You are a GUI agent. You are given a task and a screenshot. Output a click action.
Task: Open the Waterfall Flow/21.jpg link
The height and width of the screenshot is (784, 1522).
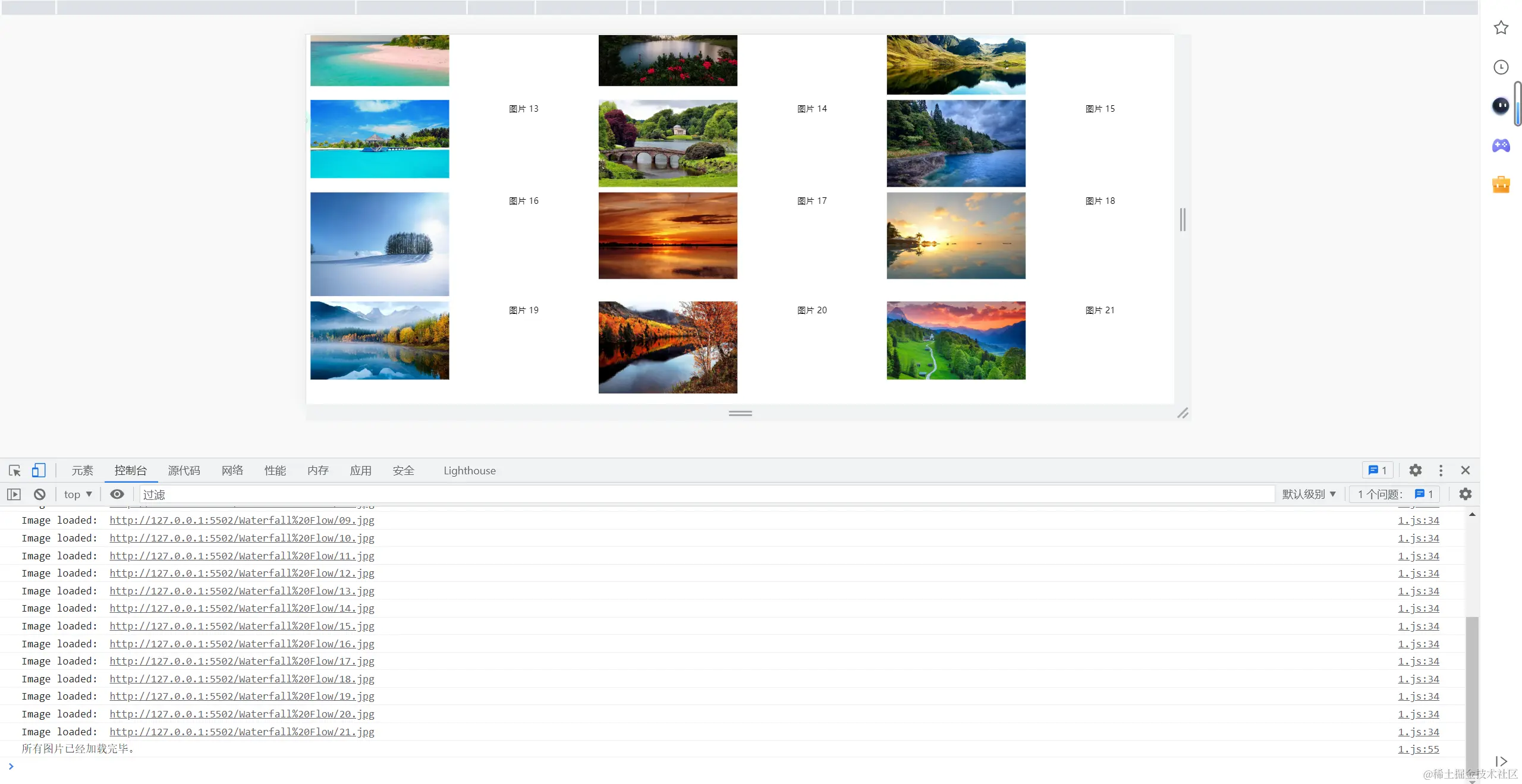242,732
